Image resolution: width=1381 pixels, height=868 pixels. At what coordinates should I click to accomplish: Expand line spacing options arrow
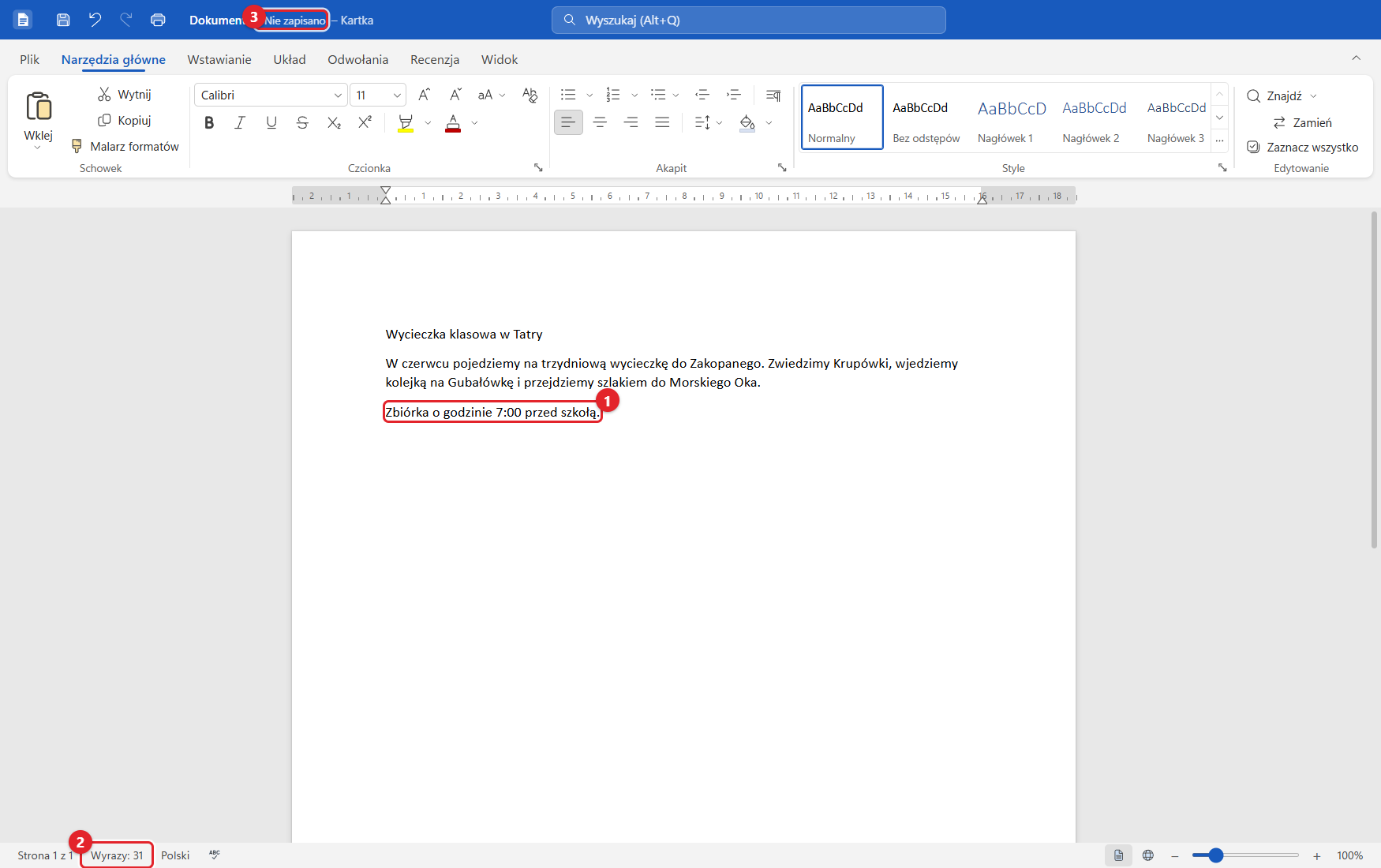click(x=719, y=123)
